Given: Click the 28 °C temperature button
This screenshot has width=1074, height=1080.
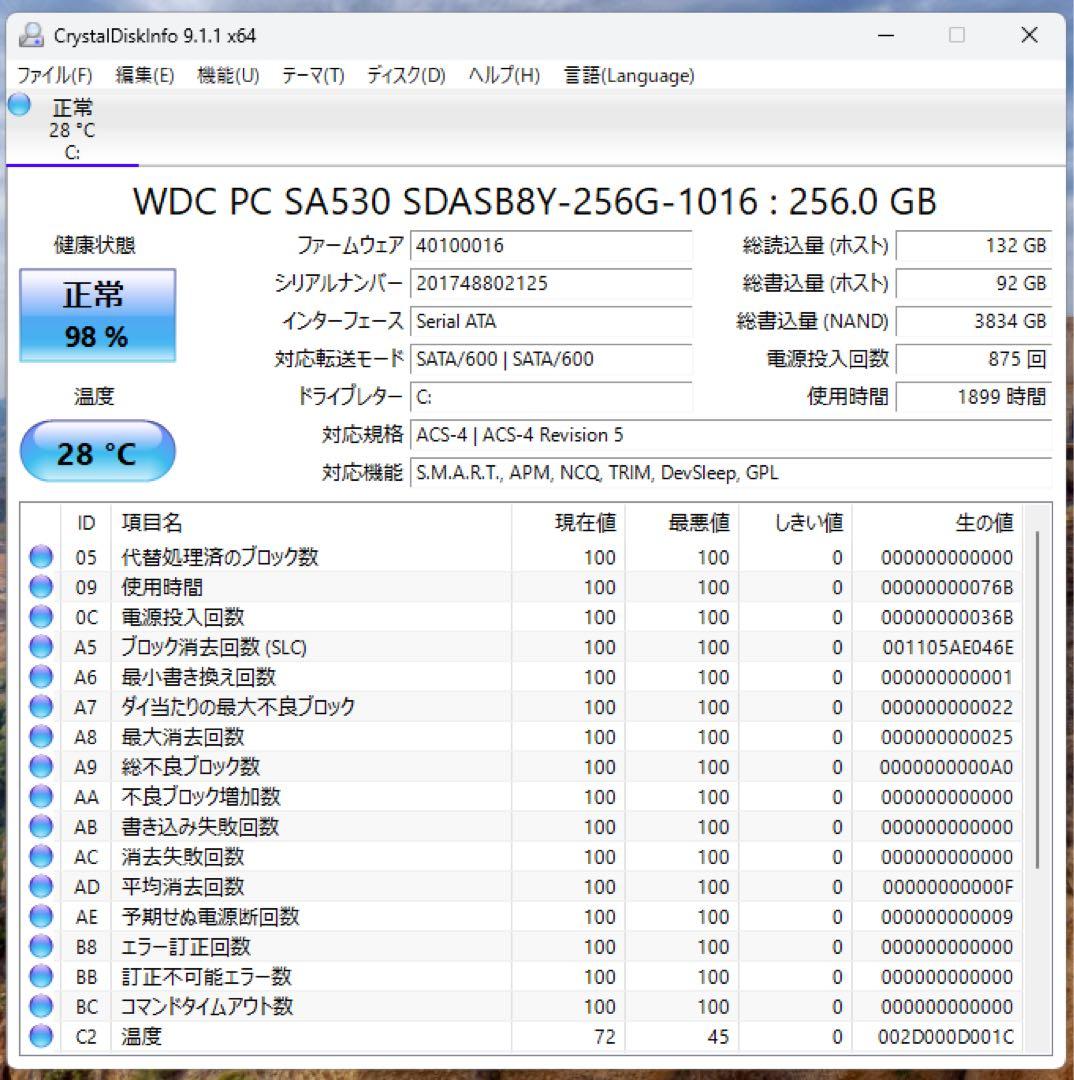Looking at the screenshot, I should pos(97,451).
